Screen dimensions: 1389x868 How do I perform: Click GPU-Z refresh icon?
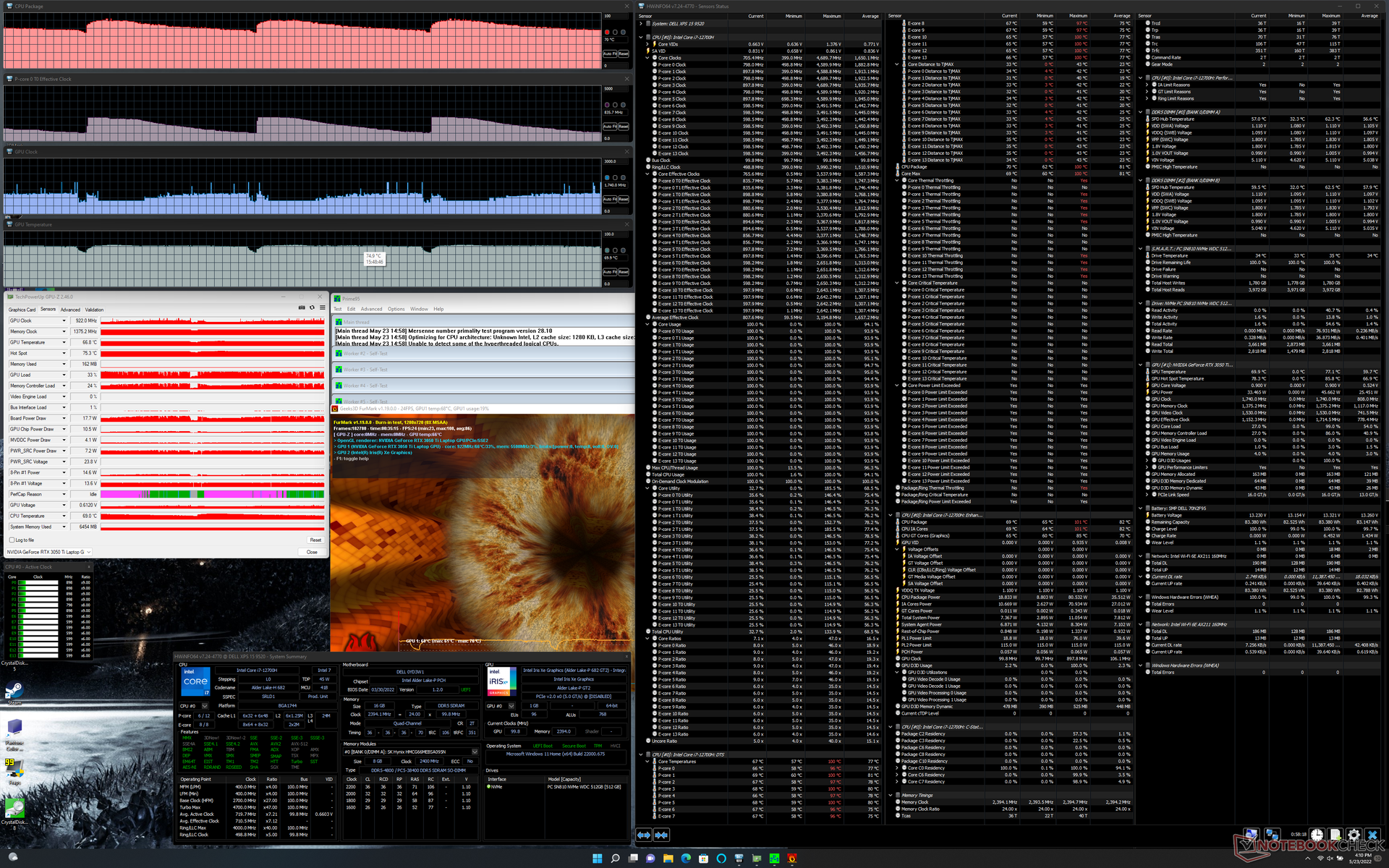[312, 307]
